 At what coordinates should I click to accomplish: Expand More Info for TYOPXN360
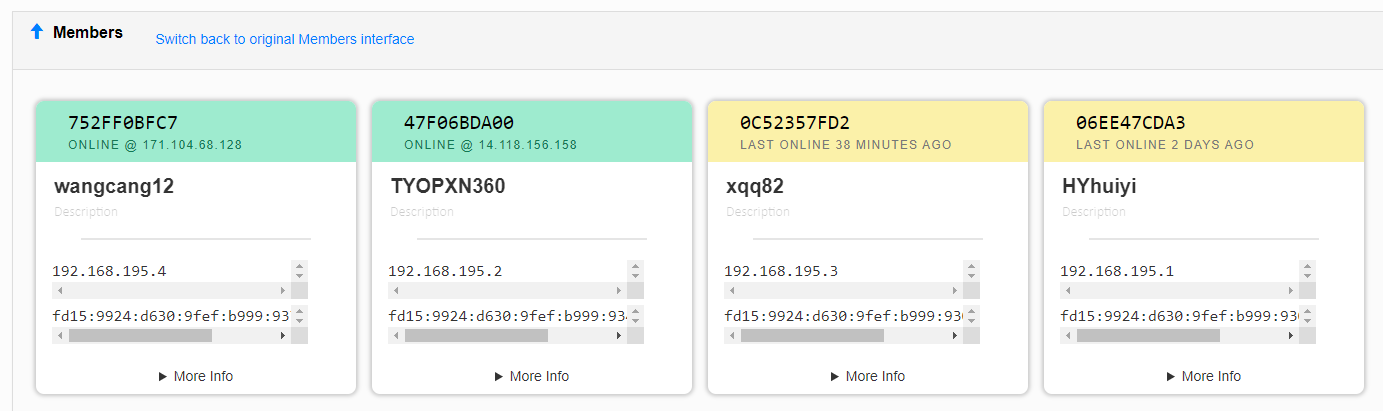[532, 376]
